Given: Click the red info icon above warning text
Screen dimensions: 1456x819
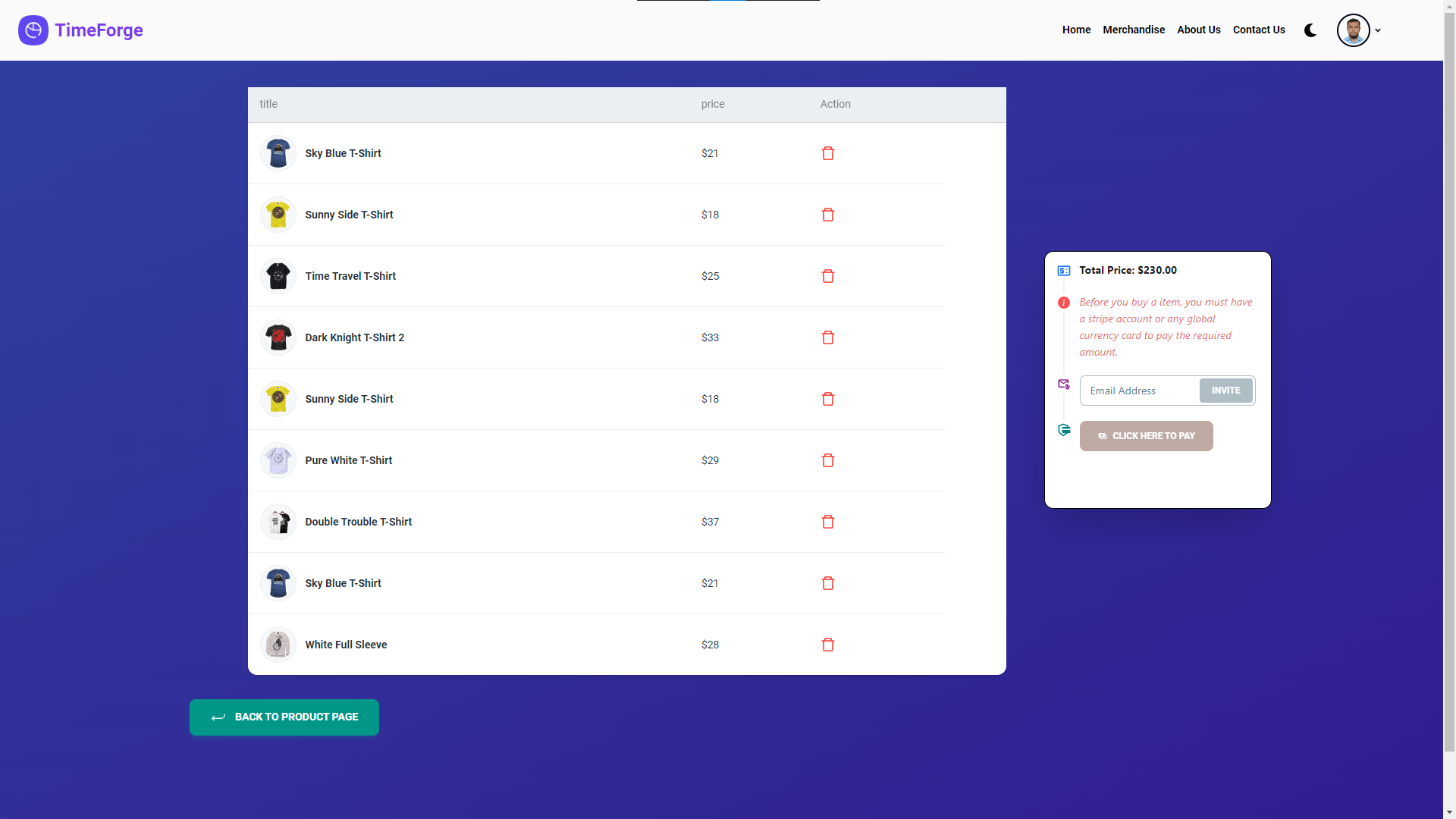Looking at the screenshot, I should [x=1064, y=303].
